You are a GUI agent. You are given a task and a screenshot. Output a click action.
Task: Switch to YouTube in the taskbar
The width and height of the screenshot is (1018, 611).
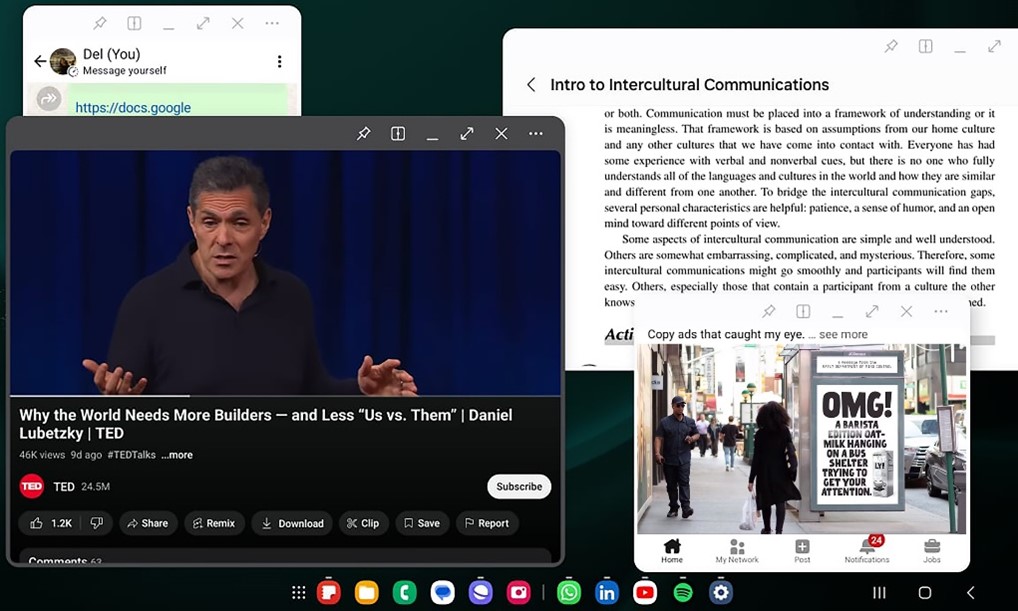tap(645, 592)
